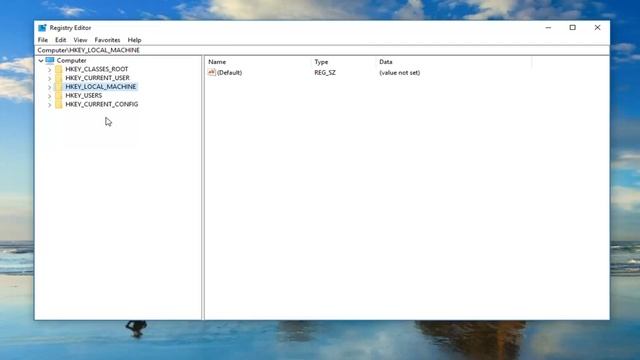Collapse the Computer tree node
Viewport: 640px width, 360px height.
point(41,61)
